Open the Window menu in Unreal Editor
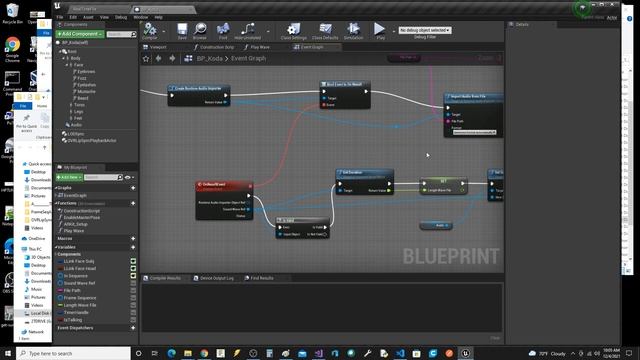 [x=140, y=17]
